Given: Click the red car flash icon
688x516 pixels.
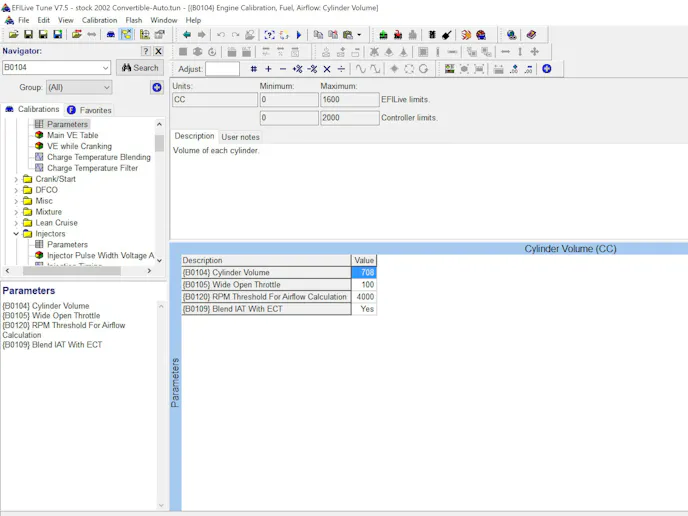Looking at the screenshot, I should (397, 35).
